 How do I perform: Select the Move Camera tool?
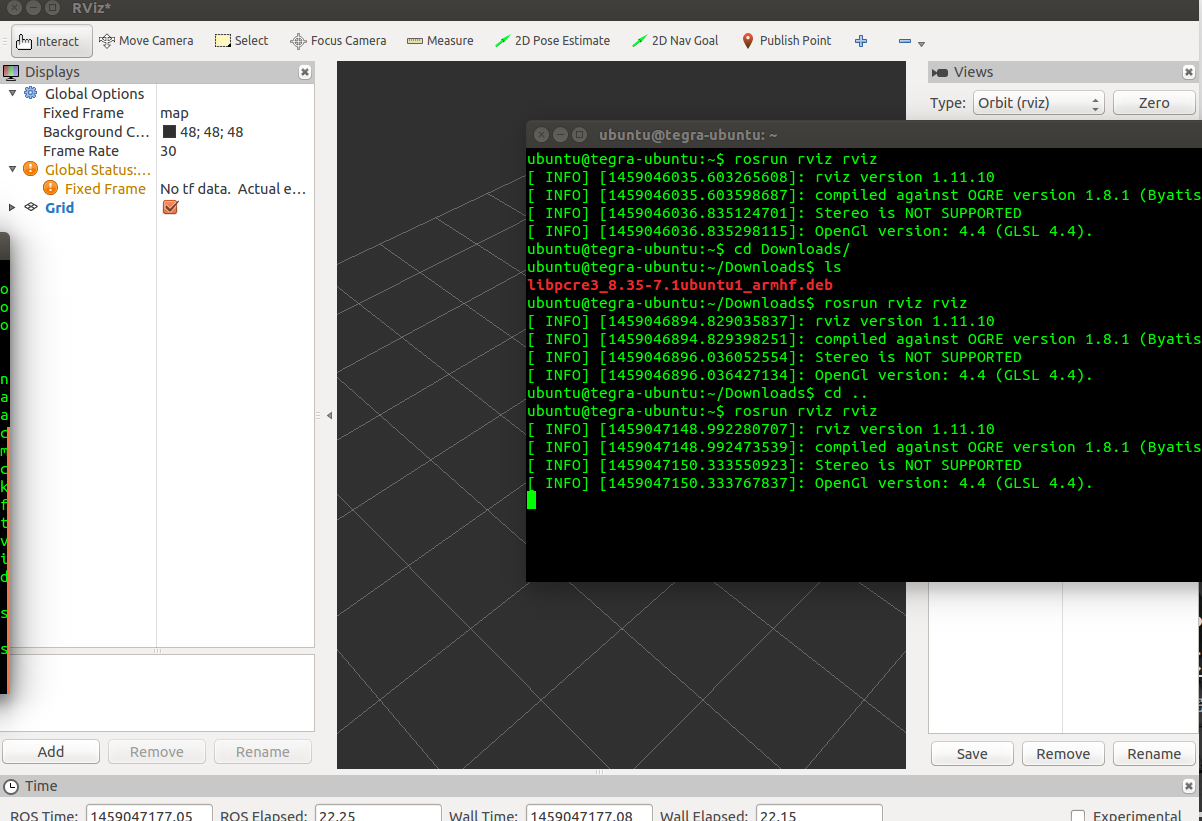(x=146, y=41)
